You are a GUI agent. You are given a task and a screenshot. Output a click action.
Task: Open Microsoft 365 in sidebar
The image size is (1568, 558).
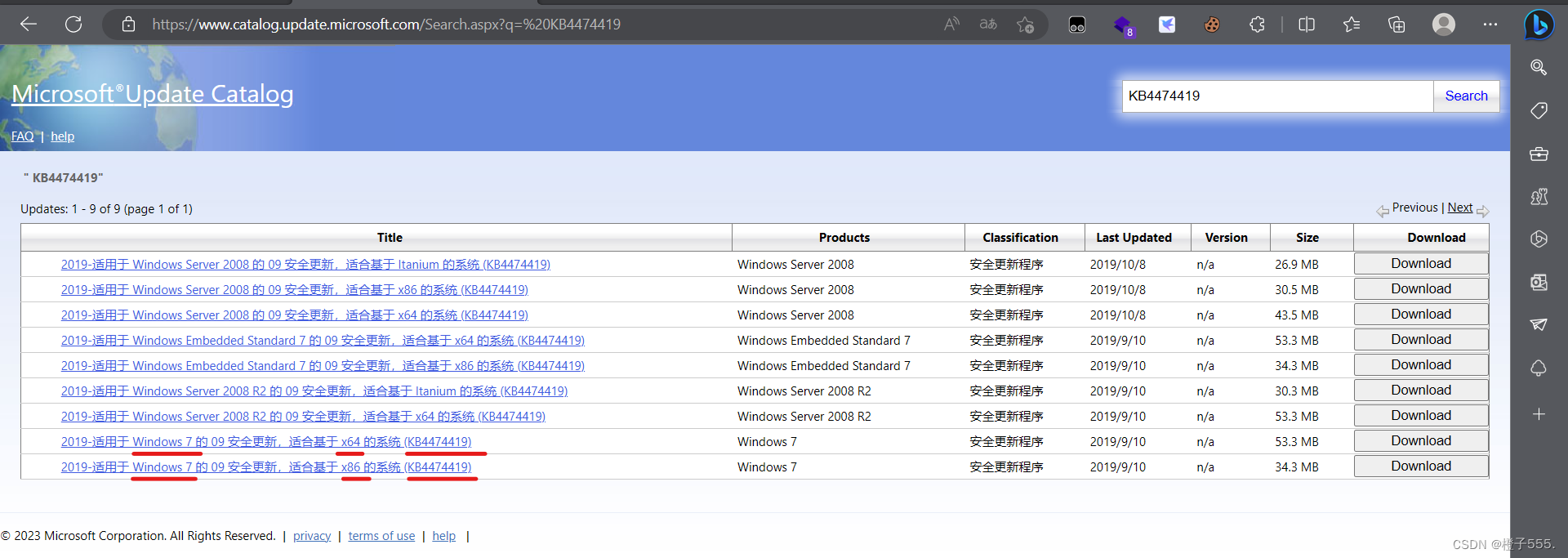(1539, 239)
